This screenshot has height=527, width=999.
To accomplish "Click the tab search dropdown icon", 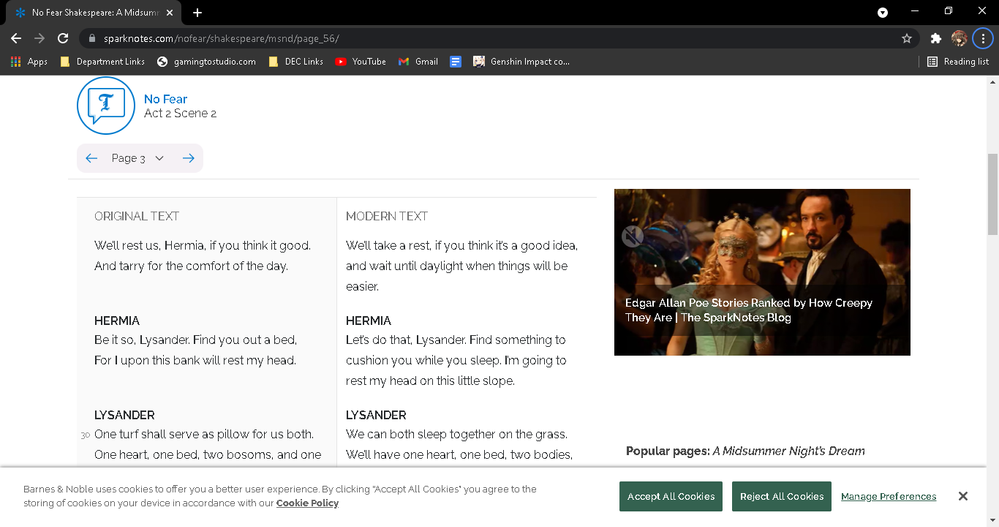I will click(882, 13).
